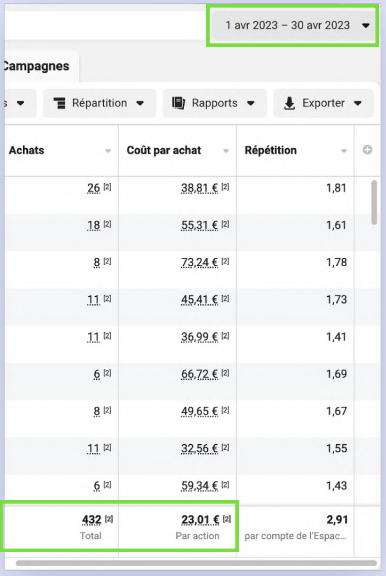Screen dimensions: 386x576
Task: Open the date range 1 avr 2023 – 30 avr 2023 picker
Action: [x=294, y=25]
